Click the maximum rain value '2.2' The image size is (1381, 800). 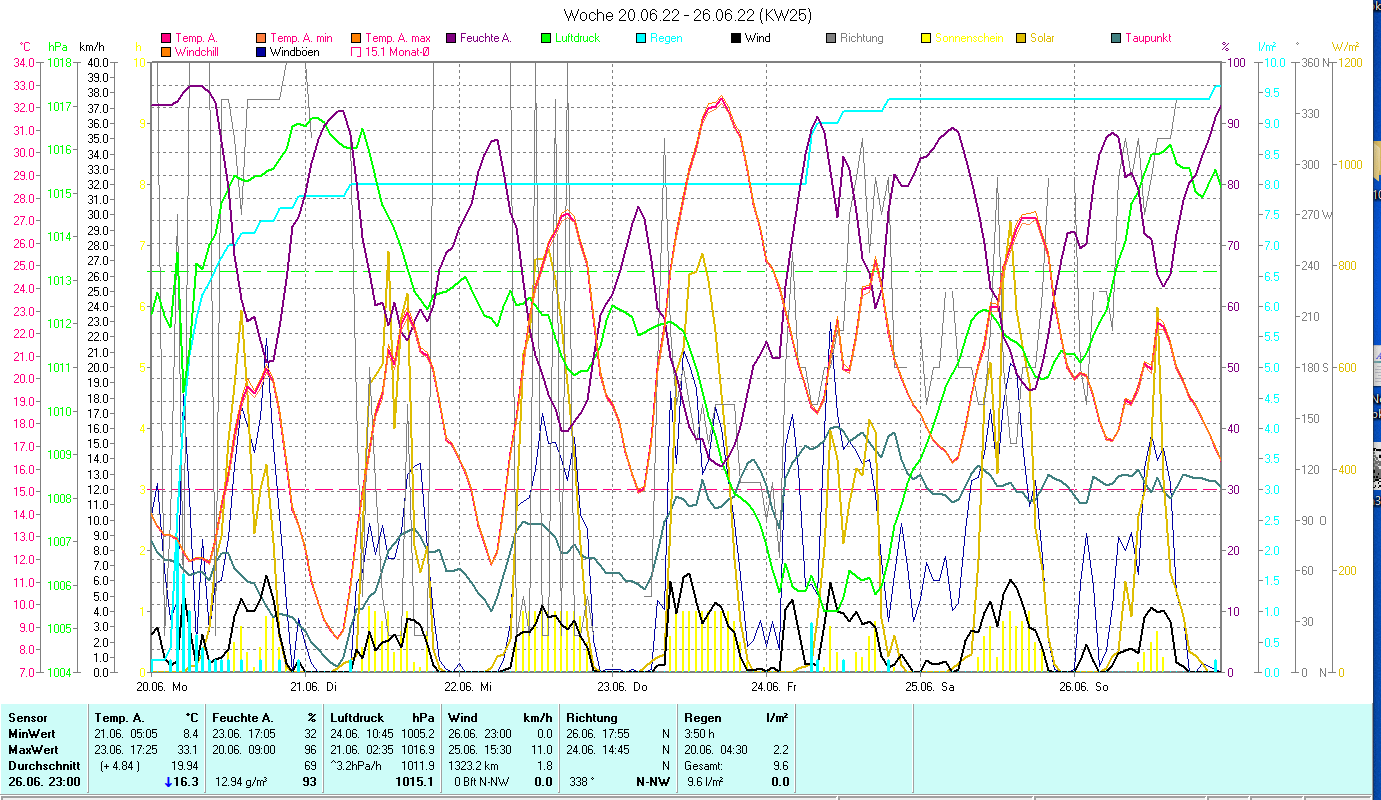tap(780, 750)
